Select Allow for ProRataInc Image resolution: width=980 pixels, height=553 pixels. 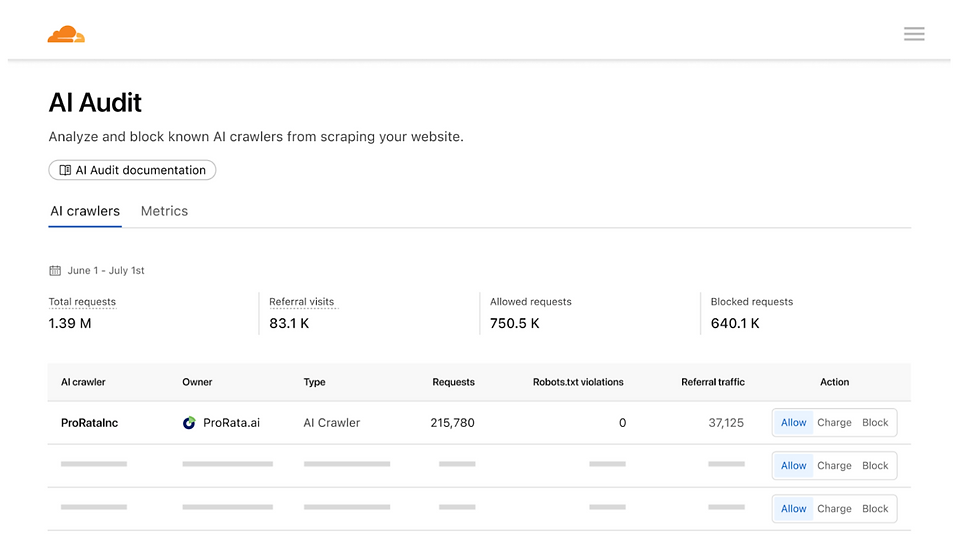click(794, 422)
